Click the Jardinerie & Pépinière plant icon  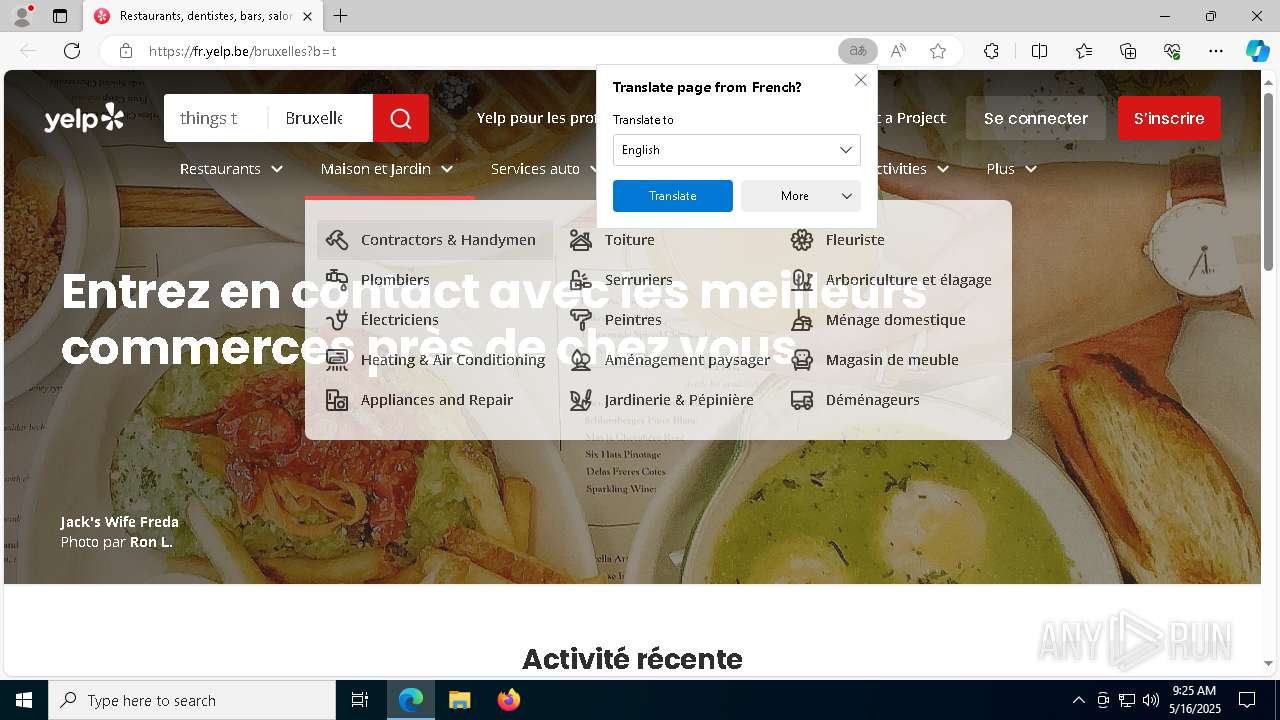click(581, 400)
